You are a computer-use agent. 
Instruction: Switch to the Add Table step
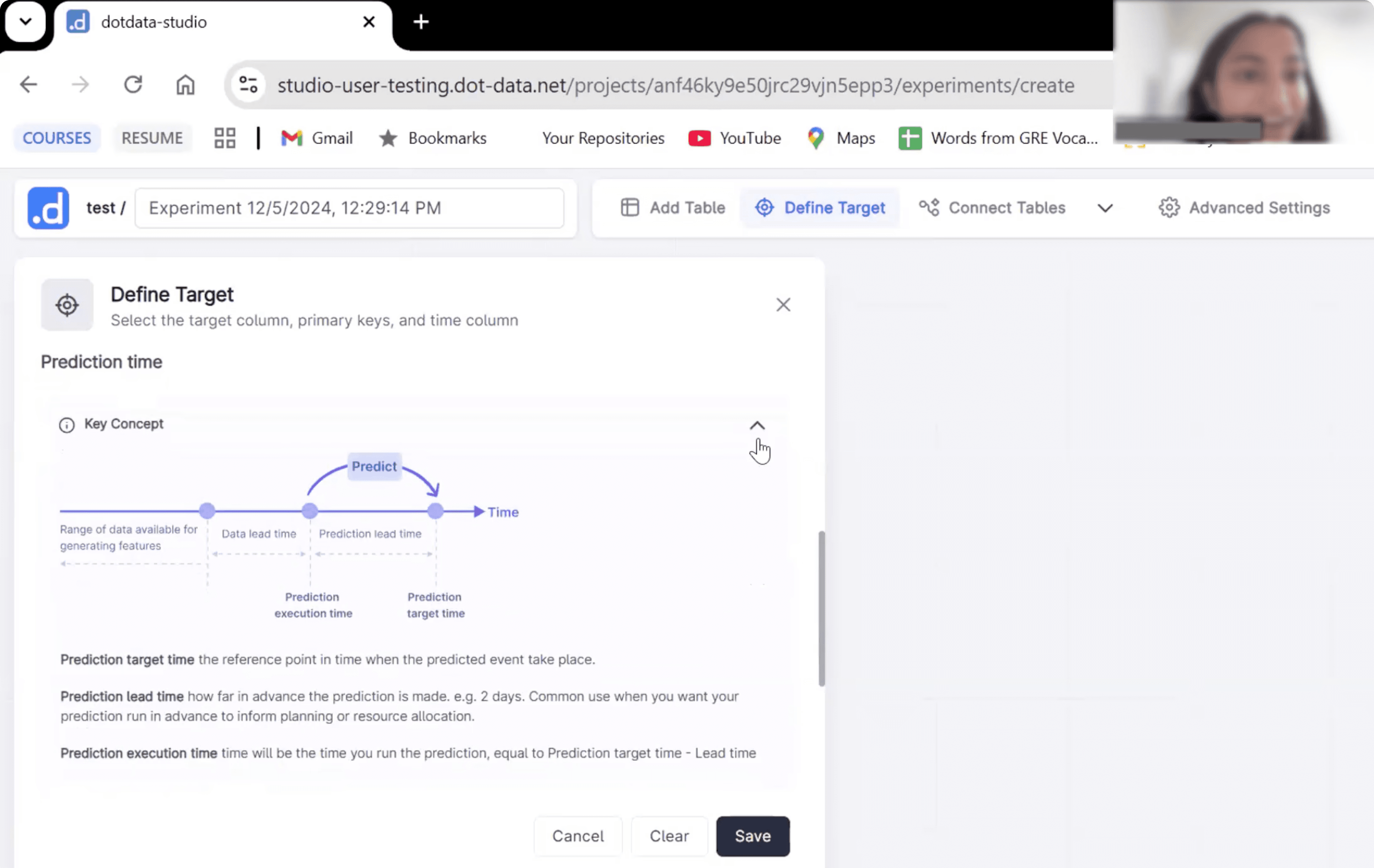pyautogui.click(x=673, y=208)
